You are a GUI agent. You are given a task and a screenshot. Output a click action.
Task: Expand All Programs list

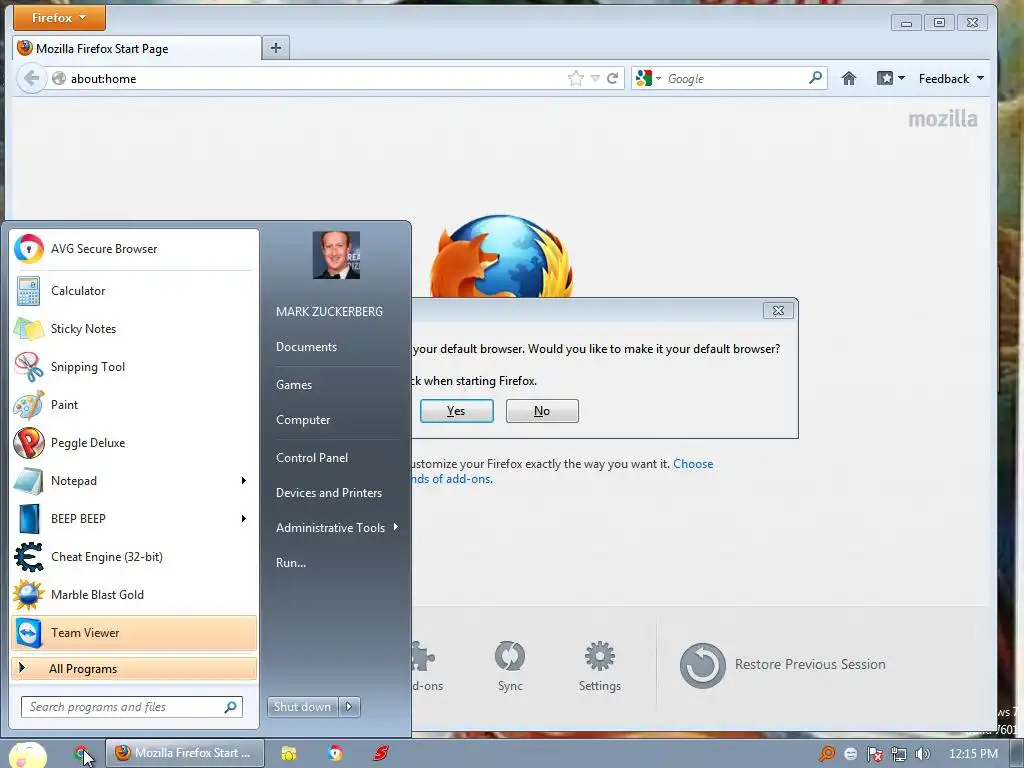coord(134,669)
